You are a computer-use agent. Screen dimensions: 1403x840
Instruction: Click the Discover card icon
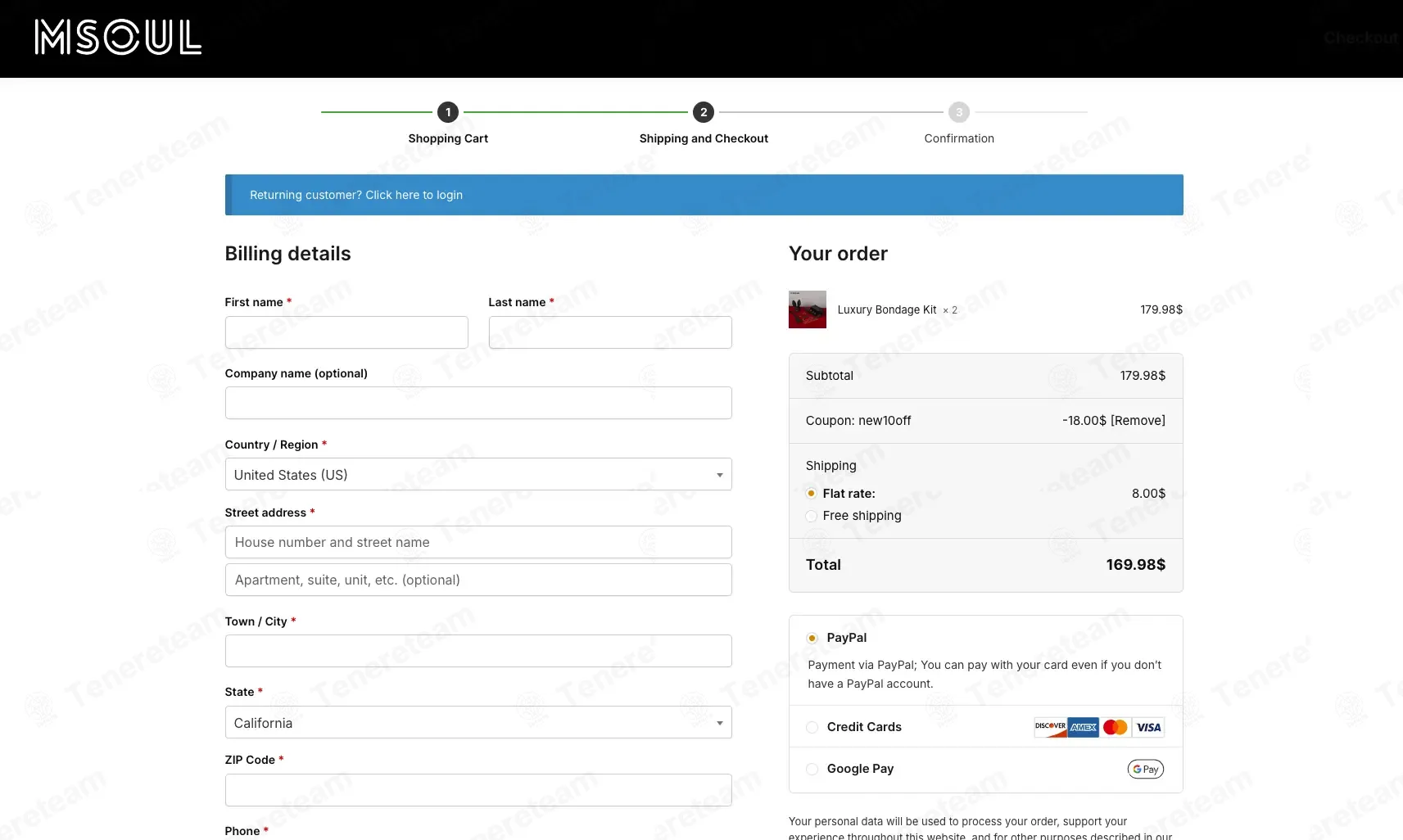1050,727
